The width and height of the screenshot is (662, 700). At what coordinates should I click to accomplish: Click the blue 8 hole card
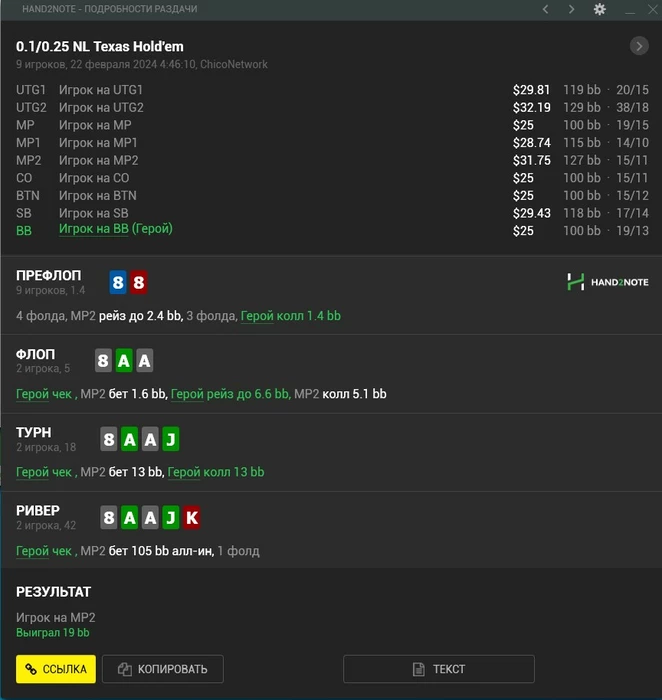(x=118, y=282)
